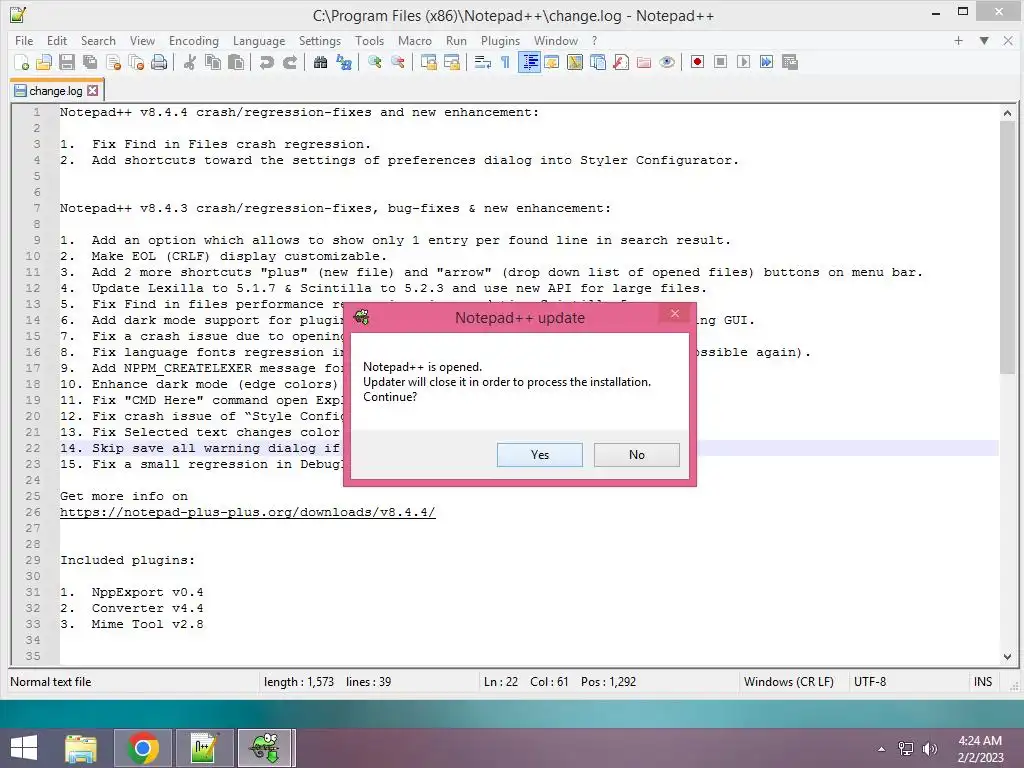This screenshot has height=768, width=1024.
Task: Run macro multiple times icon
Action: [x=767, y=62]
